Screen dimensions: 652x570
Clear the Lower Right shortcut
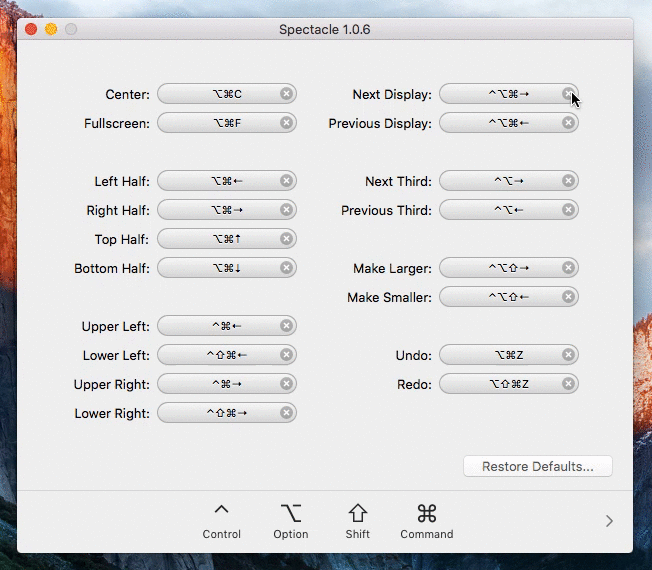[286, 413]
